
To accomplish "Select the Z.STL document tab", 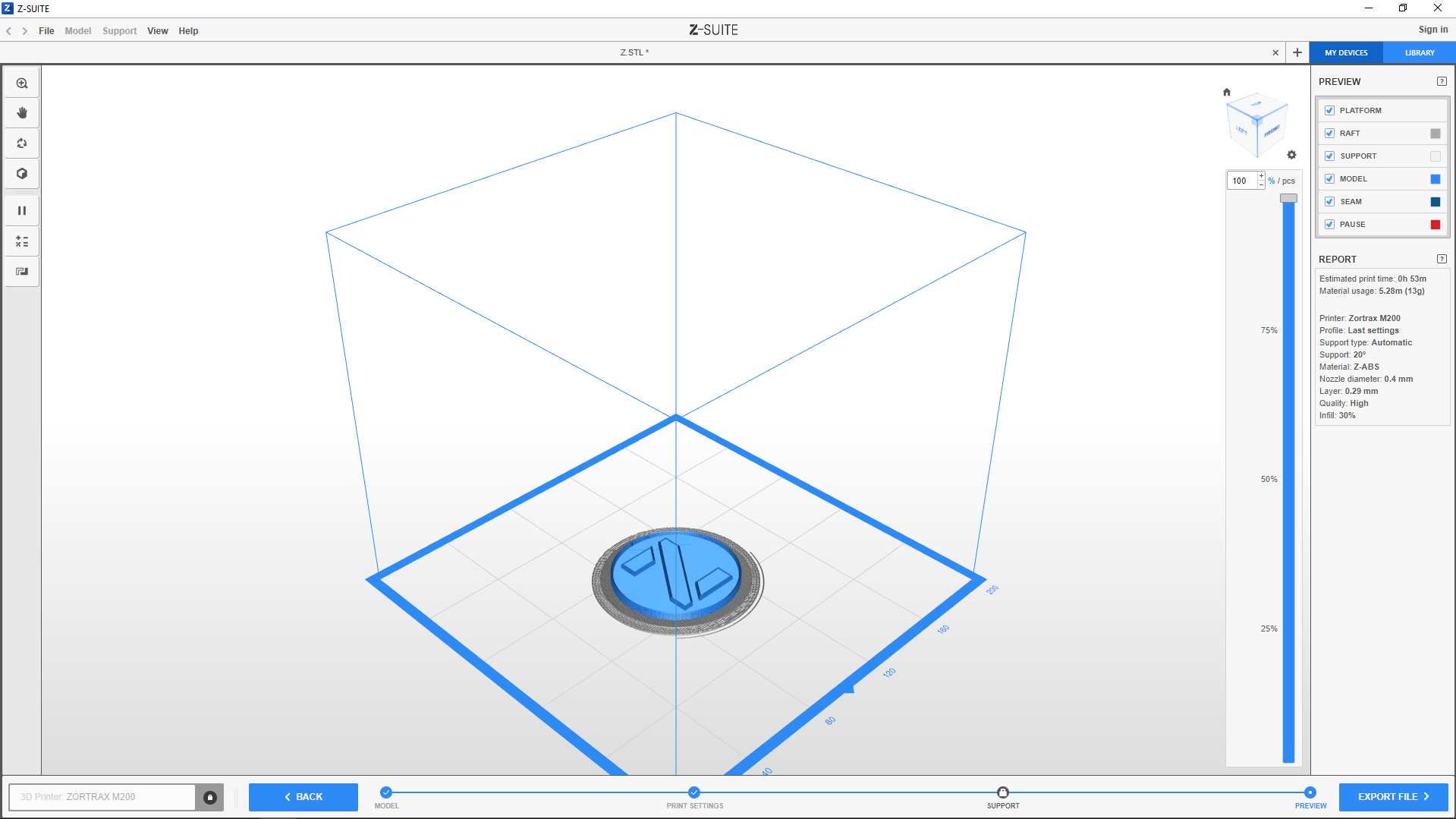I will 634,52.
